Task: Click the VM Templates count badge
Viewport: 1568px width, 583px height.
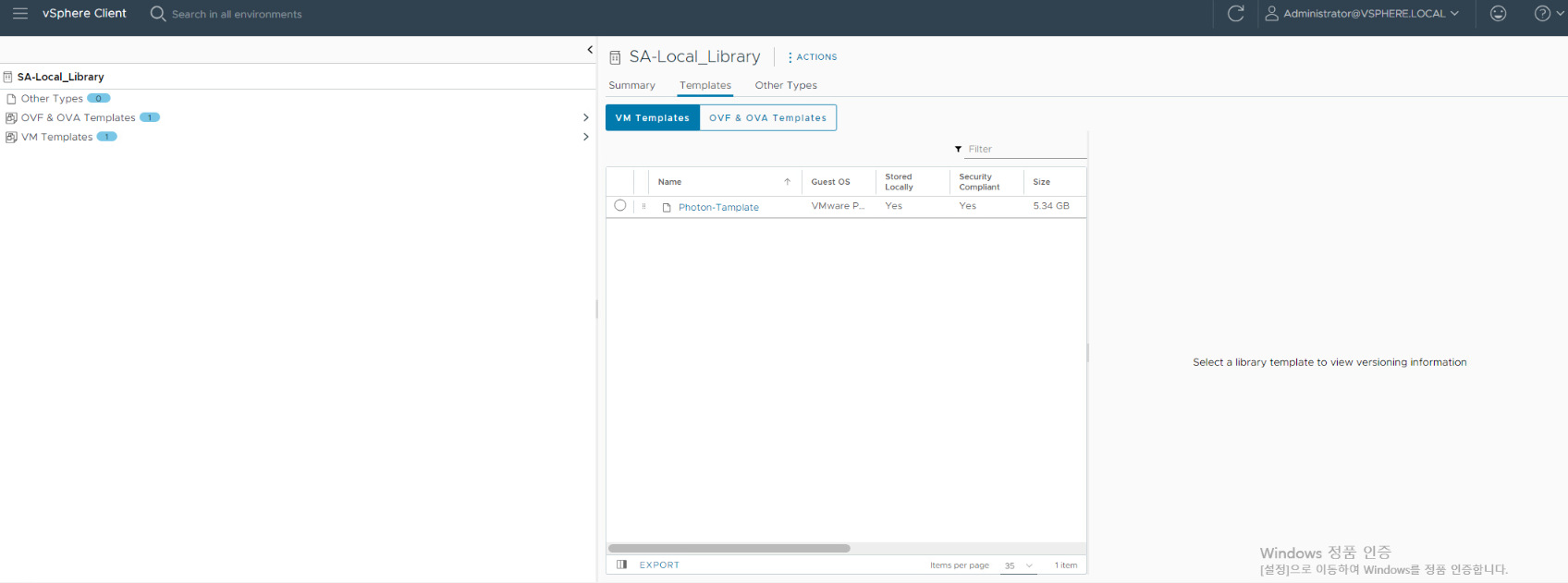Action: (107, 137)
